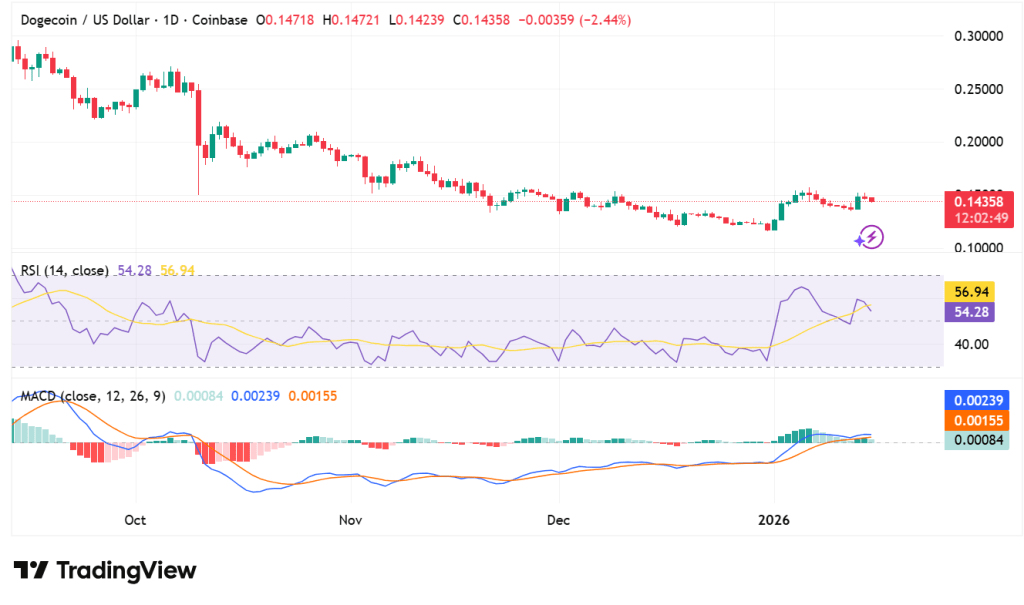
Task: Click the orange signal value 0.00155 in legend
Action: [x=313, y=396]
